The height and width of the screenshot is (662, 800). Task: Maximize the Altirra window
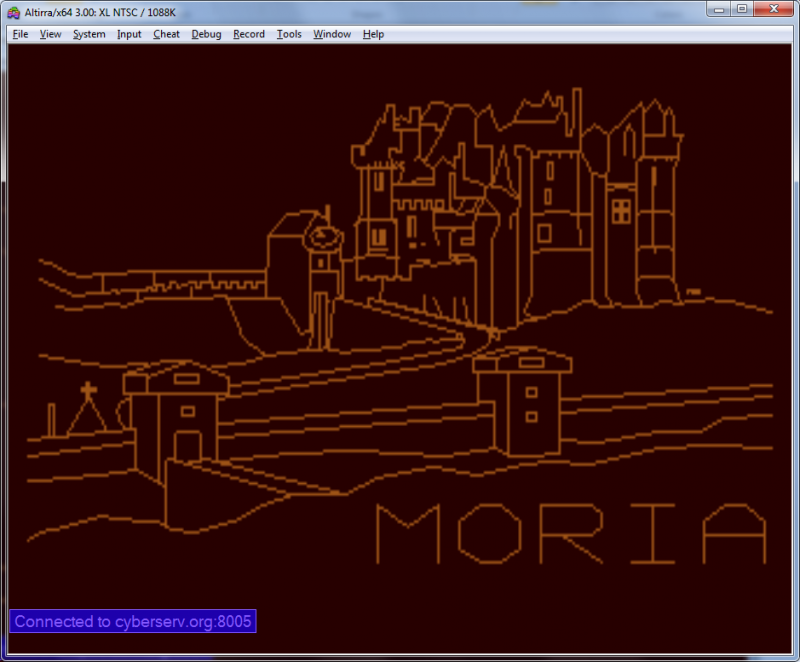pos(742,9)
